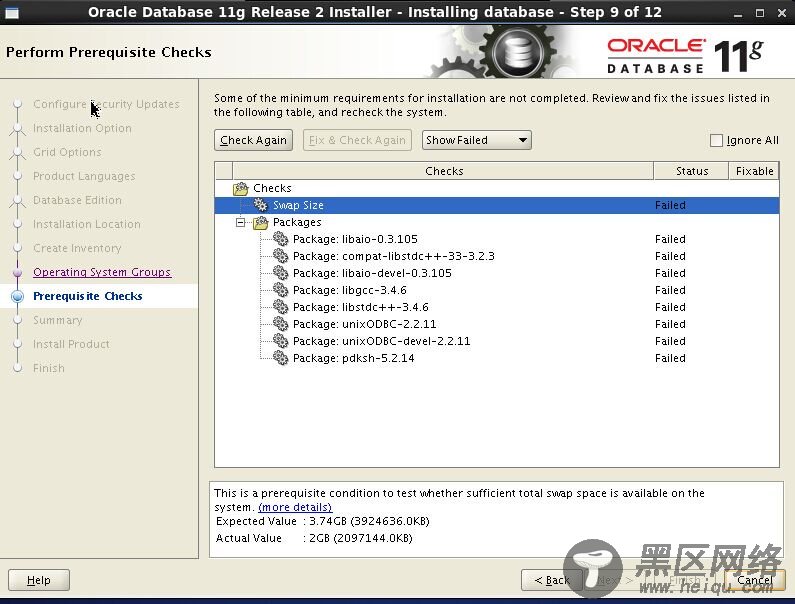The height and width of the screenshot is (604, 795).
Task: Select row Package: libaio-devel-0.3.105
Action: point(497,273)
